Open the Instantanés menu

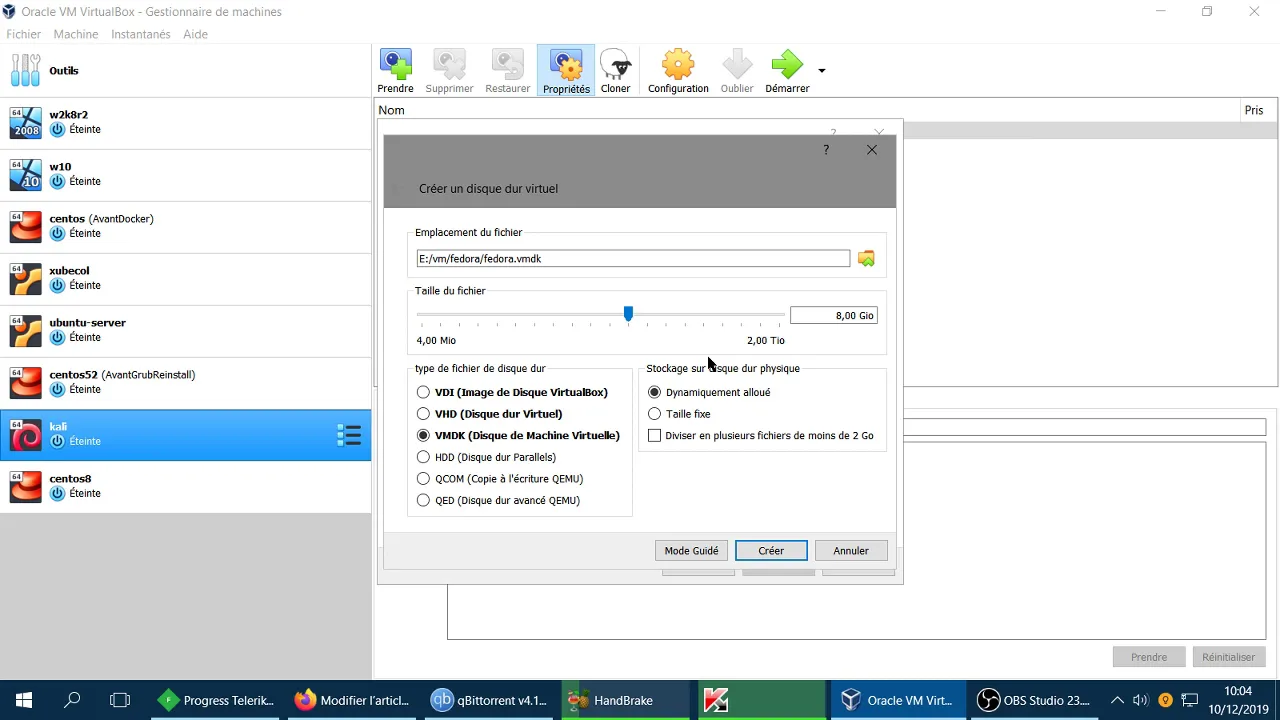click(141, 34)
